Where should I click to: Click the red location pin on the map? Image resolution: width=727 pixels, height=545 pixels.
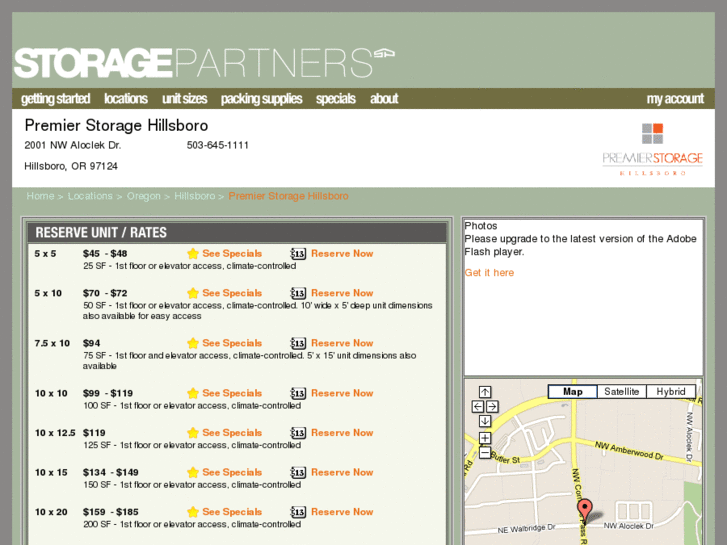[x=585, y=510]
